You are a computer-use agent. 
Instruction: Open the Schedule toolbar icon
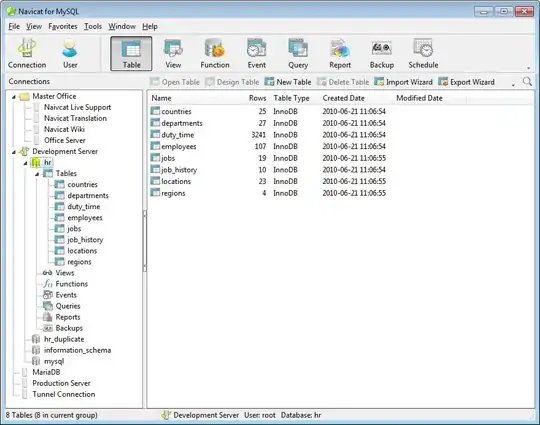point(423,53)
